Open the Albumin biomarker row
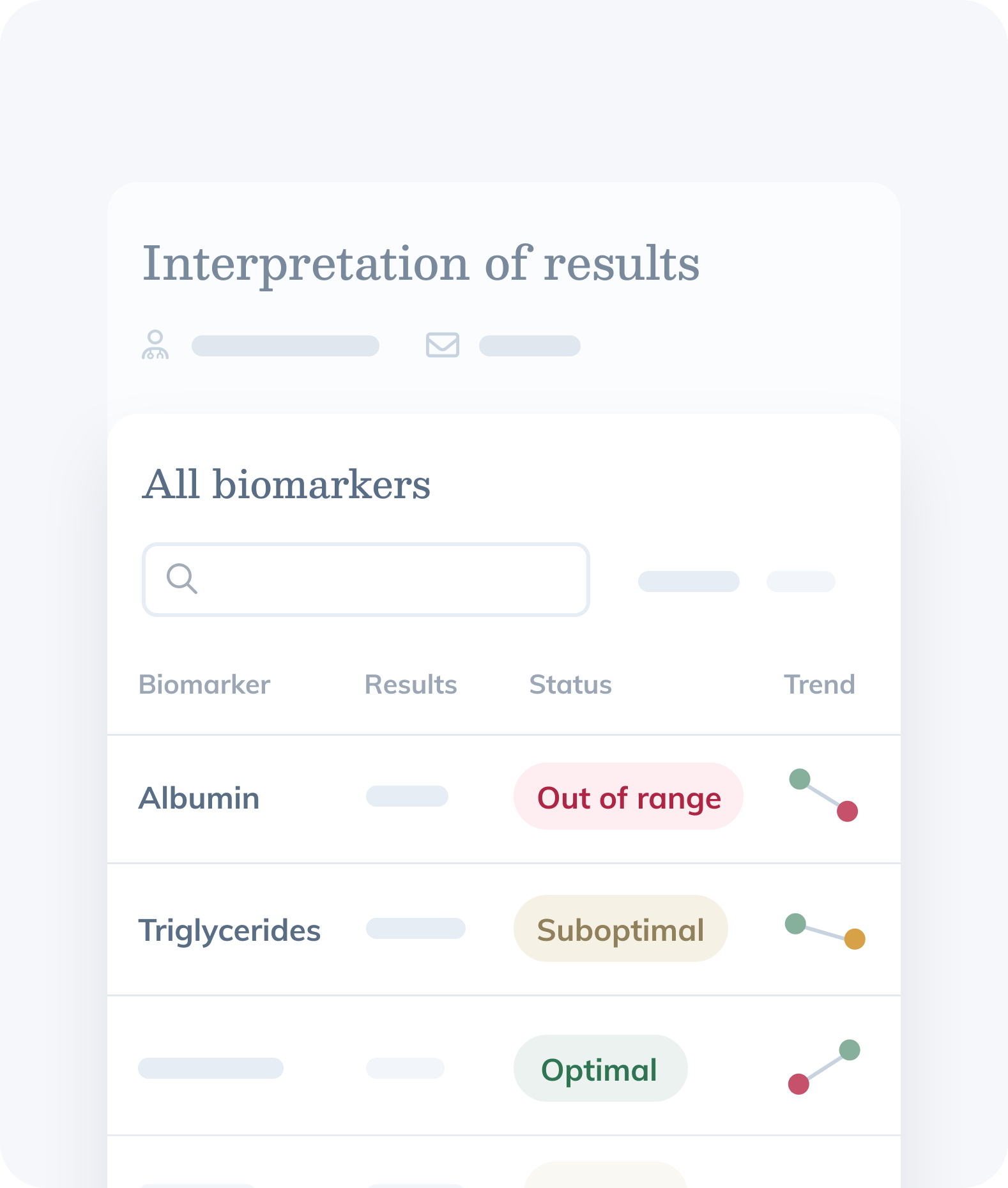This screenshot has width=1008, height=1188. pyautogui.click(x=199, y=798)
